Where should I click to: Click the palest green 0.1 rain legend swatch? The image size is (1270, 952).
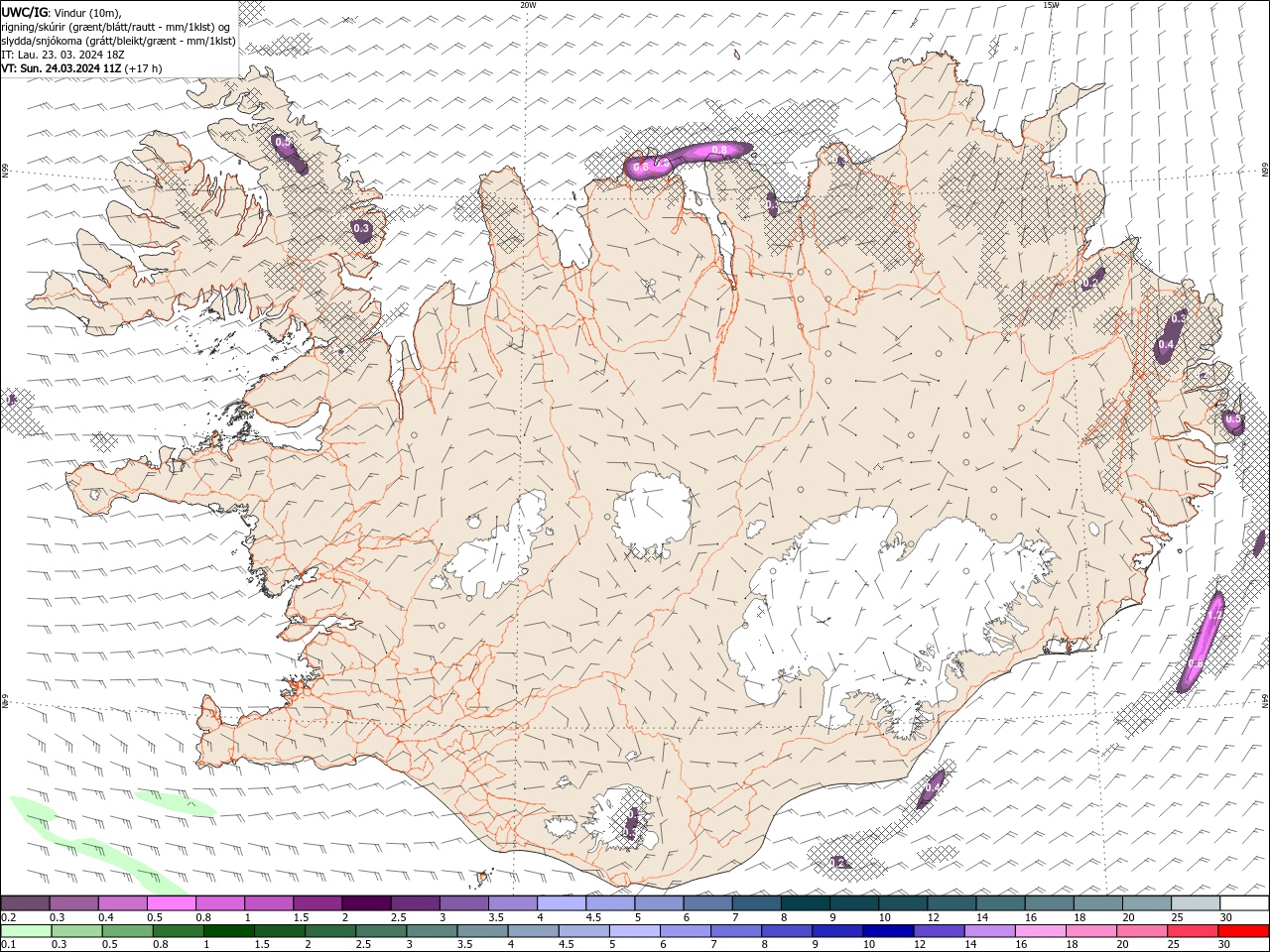pyautogui.click(x=27, y=931)
